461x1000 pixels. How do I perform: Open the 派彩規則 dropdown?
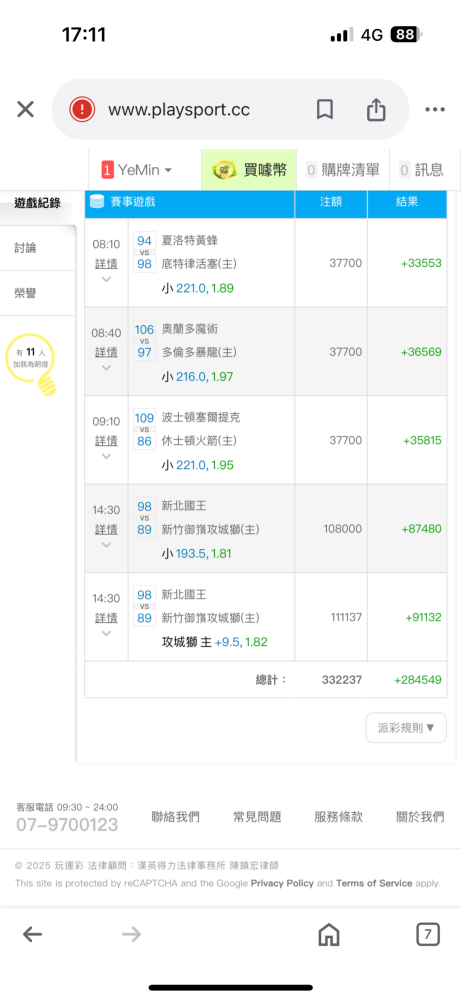tap(406, 728)
